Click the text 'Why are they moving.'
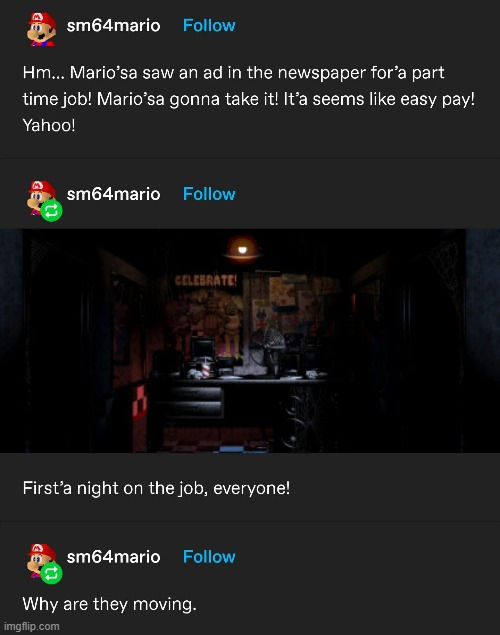The height and width of the screenshot is (635, 500). (110, 604)
